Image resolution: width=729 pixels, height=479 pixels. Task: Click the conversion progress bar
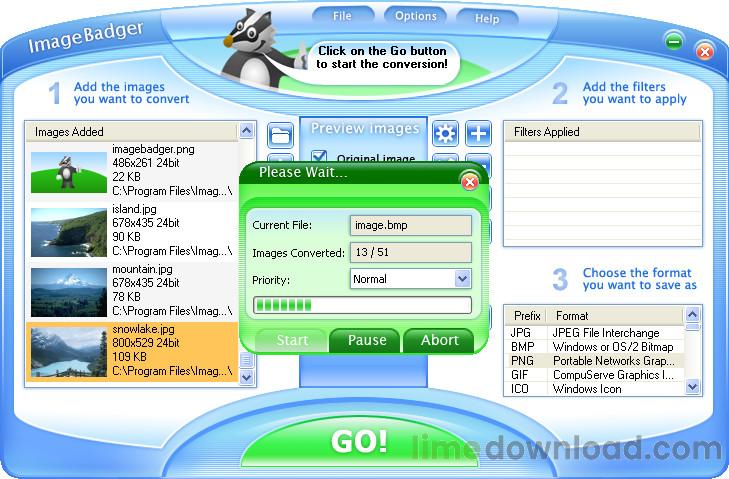point(362,306)
